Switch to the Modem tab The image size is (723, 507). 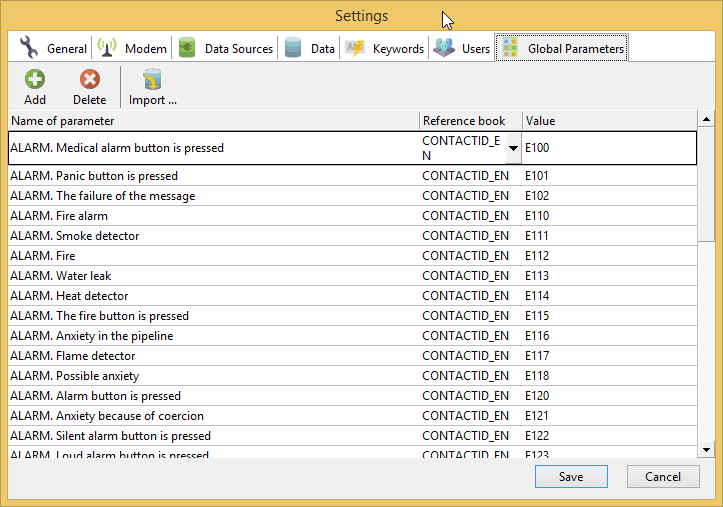pyautogui.click(x=132, y=48)
